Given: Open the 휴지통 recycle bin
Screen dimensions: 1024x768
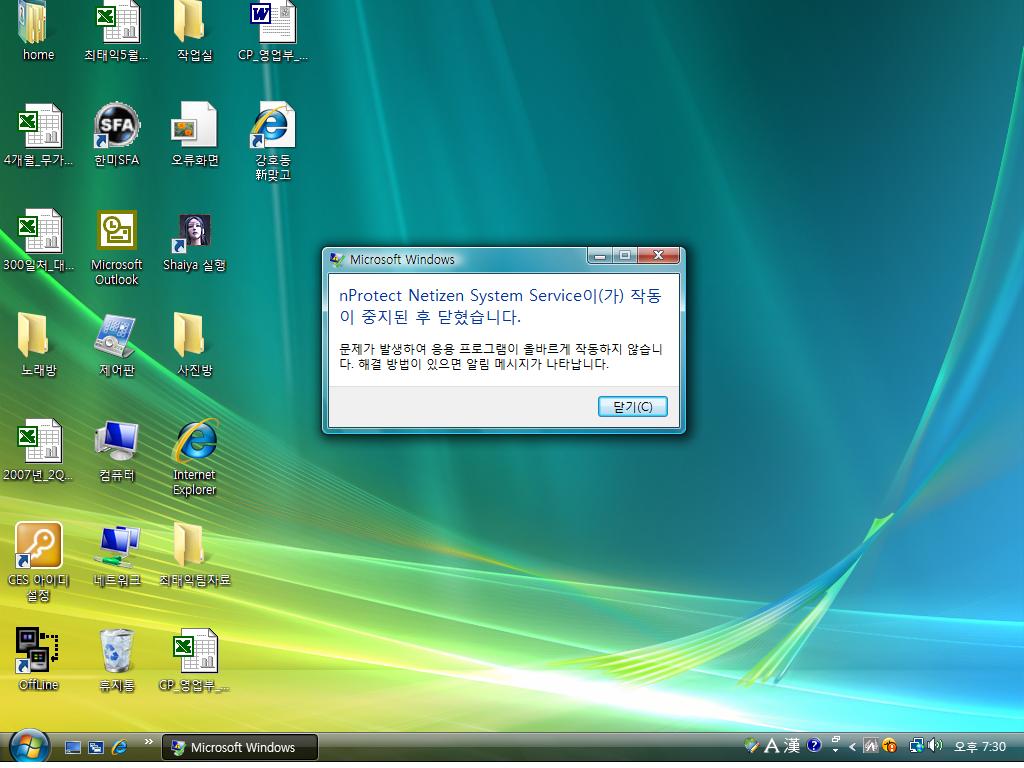Looking at the screenshot, I should click(x=116, y=658).
